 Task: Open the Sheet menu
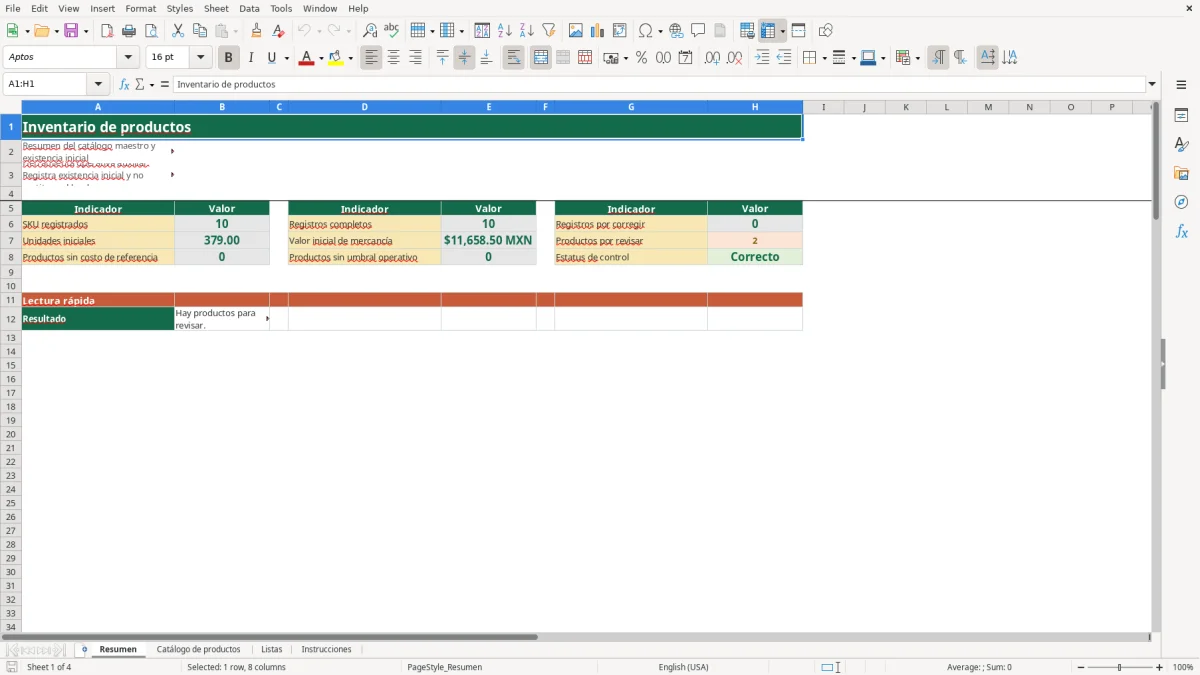coord(216,8)
